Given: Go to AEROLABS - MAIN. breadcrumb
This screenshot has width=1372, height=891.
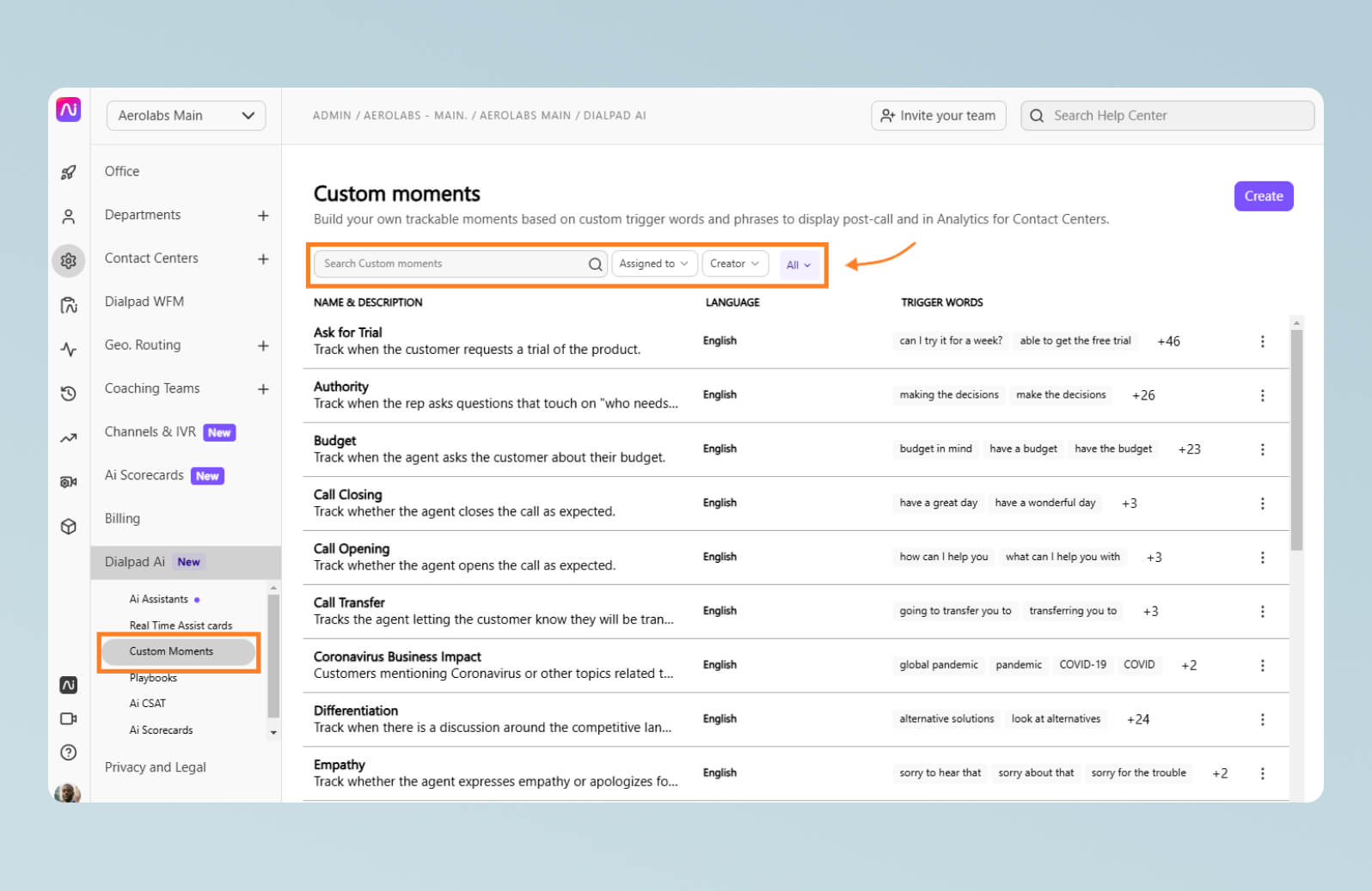Looking at the screenshot, I should [x=415, y=115].
